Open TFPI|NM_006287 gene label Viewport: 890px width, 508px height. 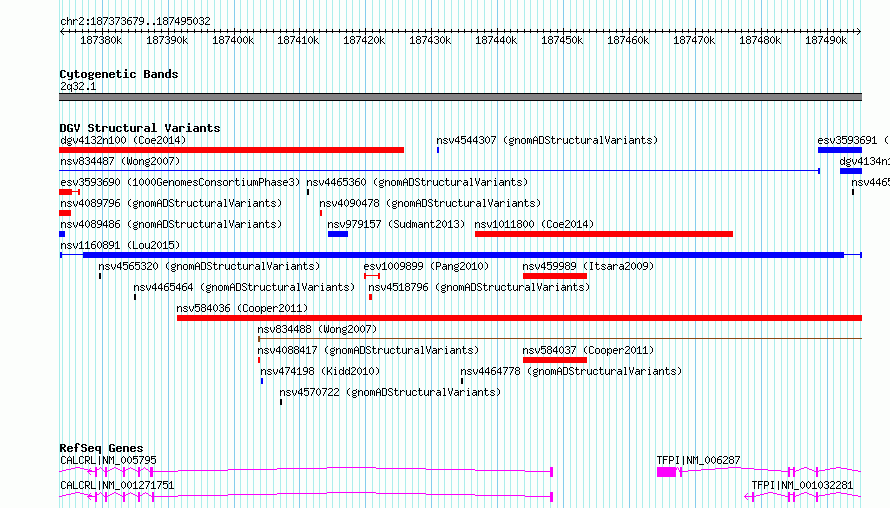698,460
